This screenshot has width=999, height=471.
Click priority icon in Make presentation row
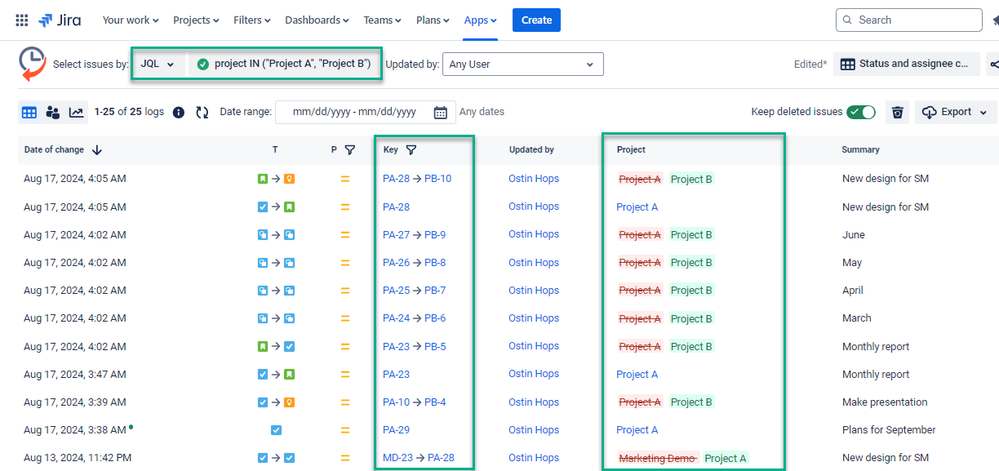click(x=345, y=402)
